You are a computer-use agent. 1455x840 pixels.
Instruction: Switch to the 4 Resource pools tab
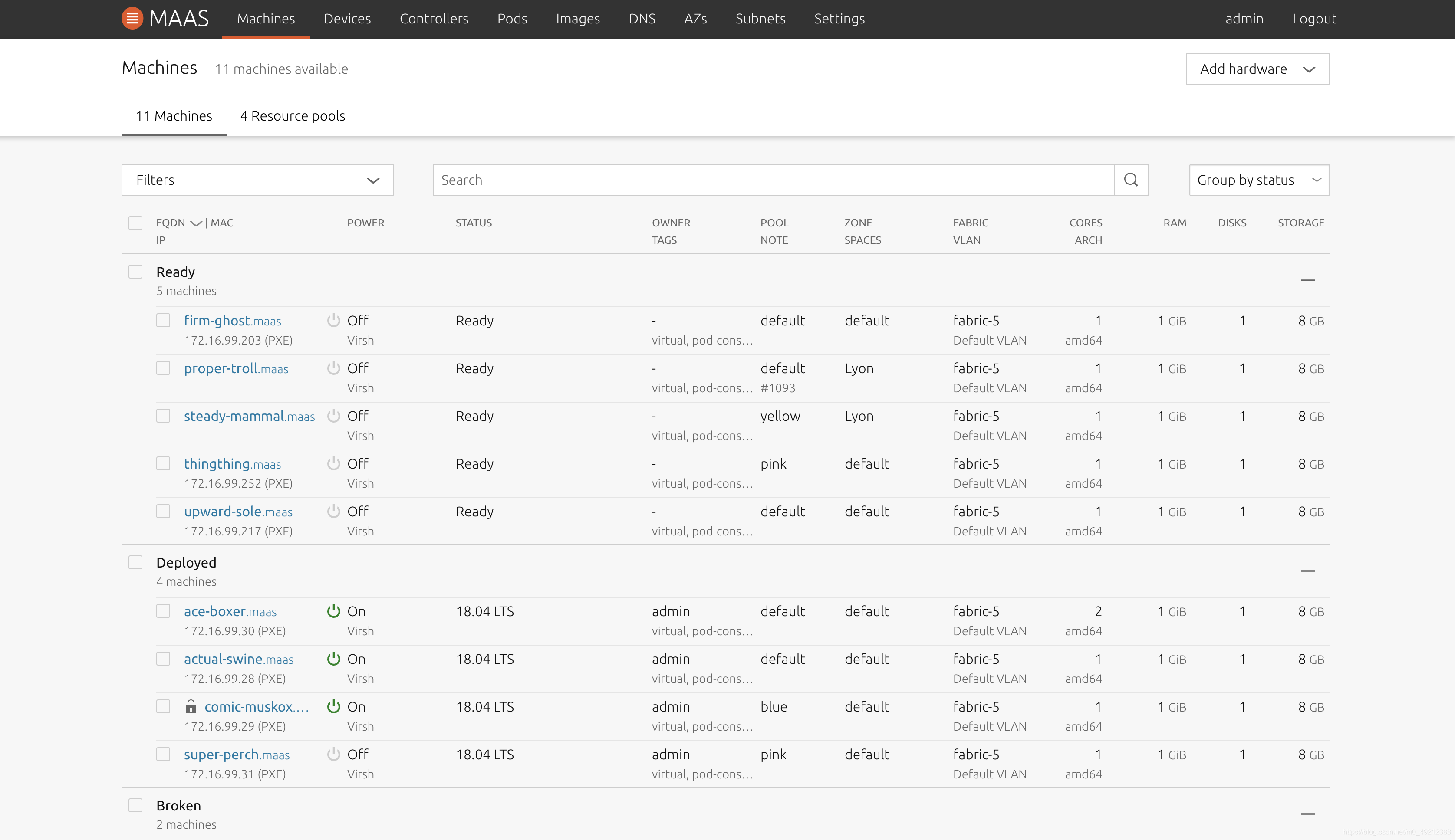coord(293,116)
